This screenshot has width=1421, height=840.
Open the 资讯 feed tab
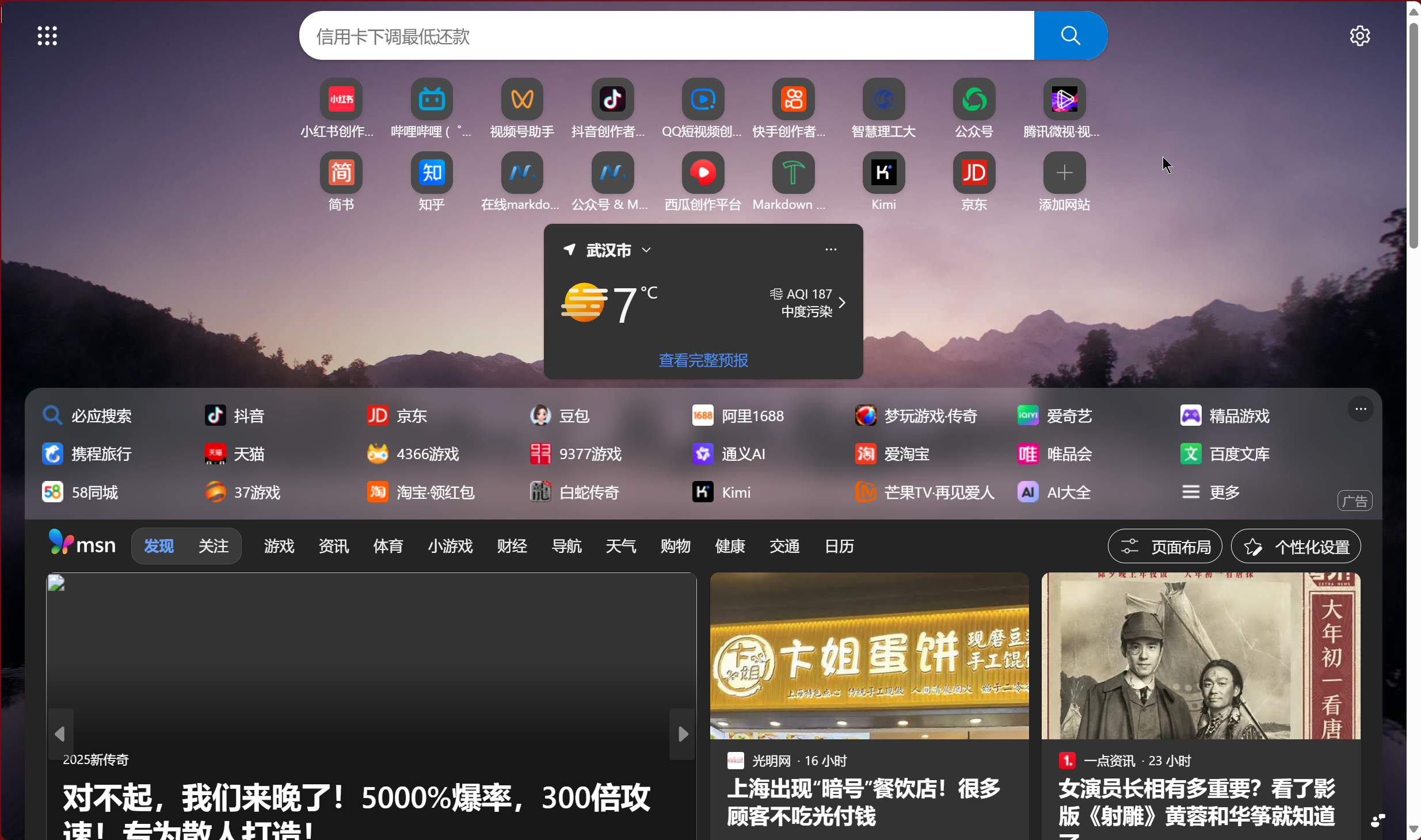point(334,545)
